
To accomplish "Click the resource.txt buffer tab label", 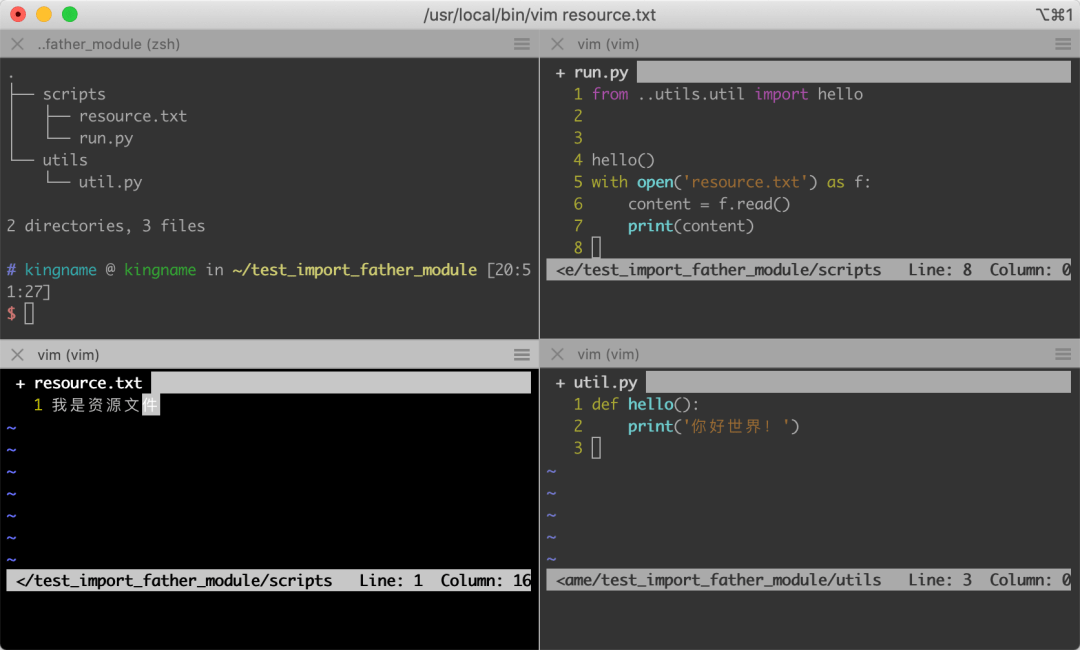I will tap(88, 383).
